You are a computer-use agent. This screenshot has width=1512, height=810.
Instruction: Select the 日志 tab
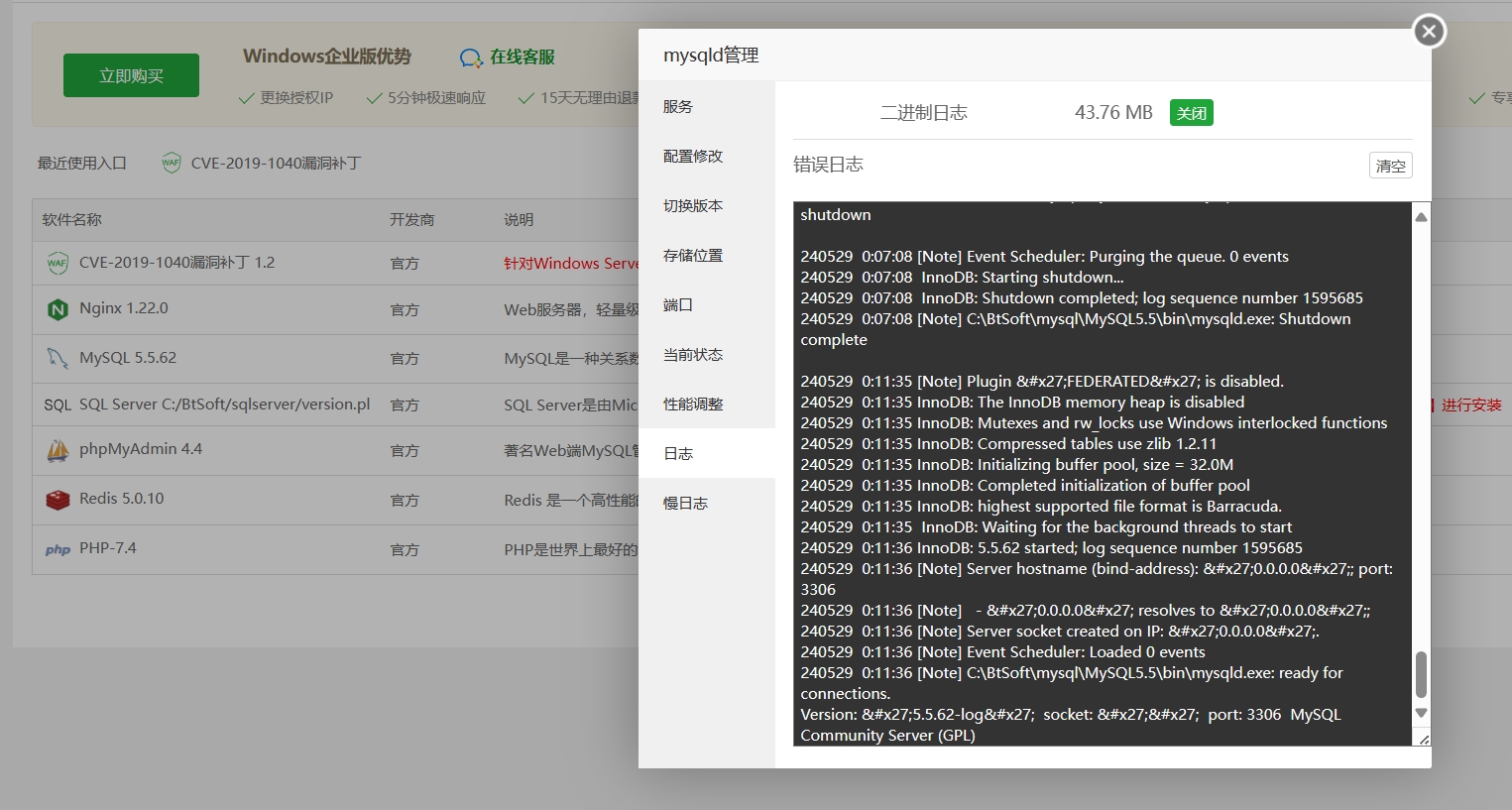pyautogui.click(x=706, y=453)
